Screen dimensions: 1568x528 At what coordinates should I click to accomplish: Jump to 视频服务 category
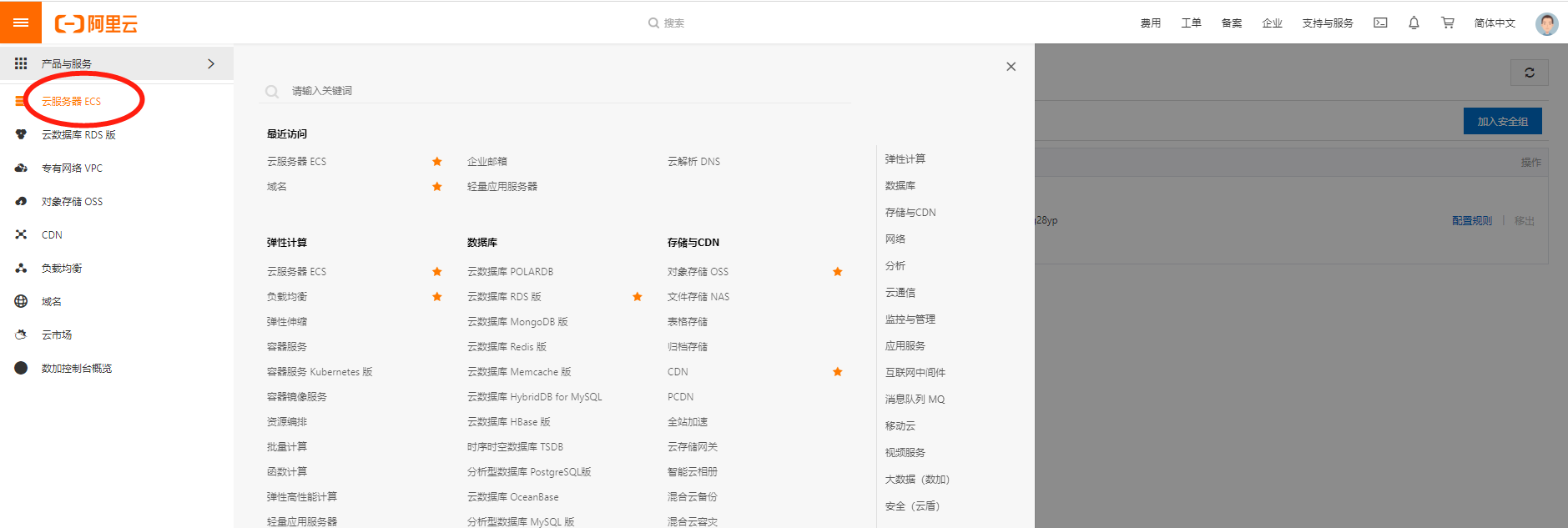pos(905,453)
